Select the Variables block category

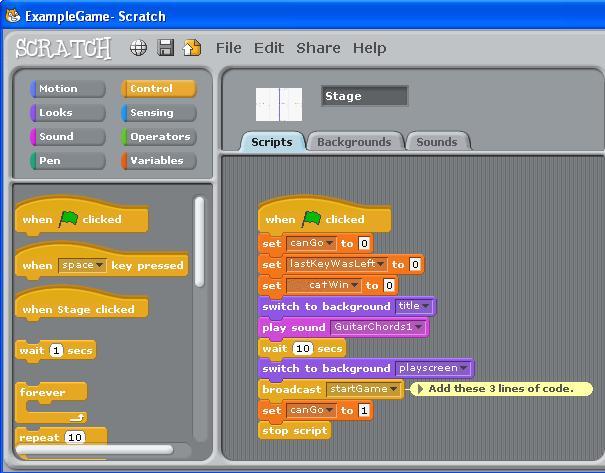click(x=159, y=160)
